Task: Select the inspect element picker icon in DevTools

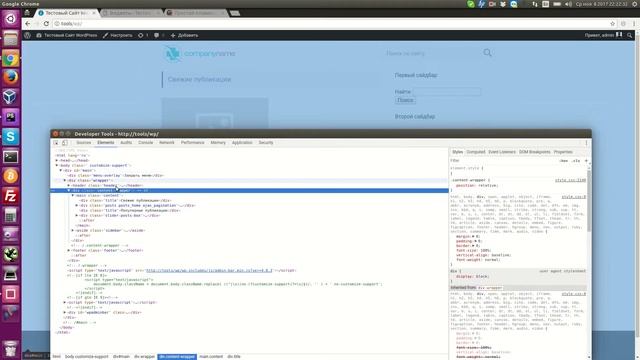Action: (x=56, y=143)
